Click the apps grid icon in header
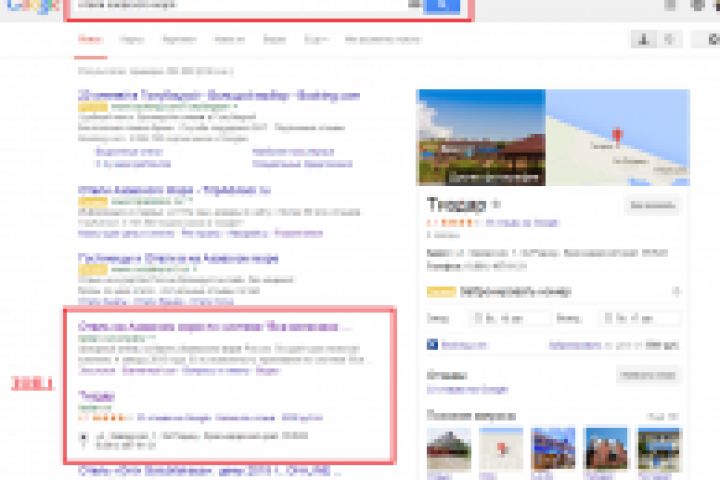 tap(670, 6)
